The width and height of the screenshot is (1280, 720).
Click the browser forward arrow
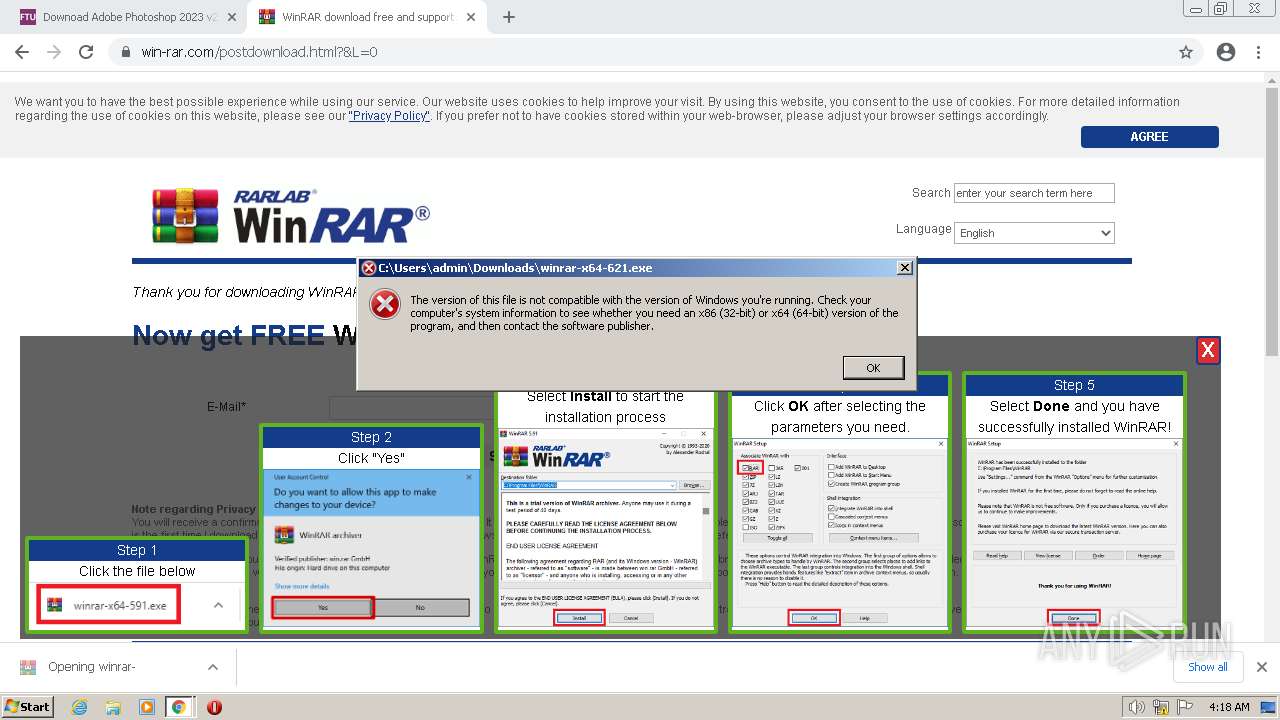pyautogui.click(x=54, y=52)
